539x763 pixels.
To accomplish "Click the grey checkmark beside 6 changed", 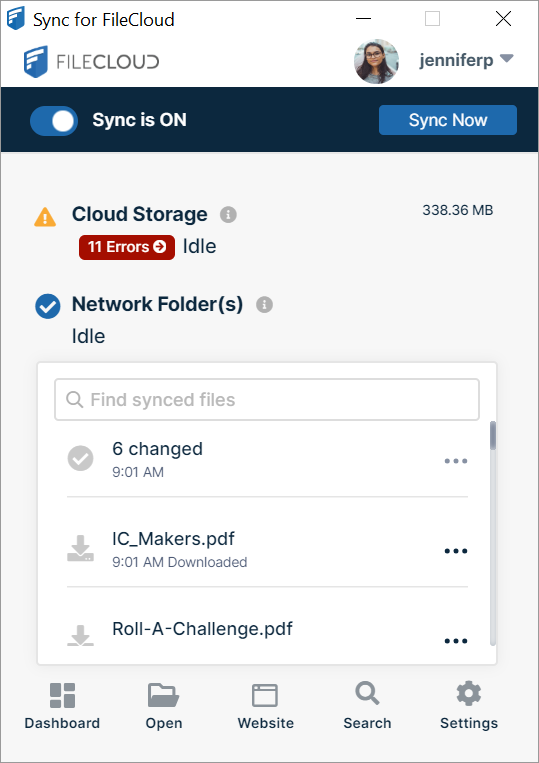I will 80,458.
